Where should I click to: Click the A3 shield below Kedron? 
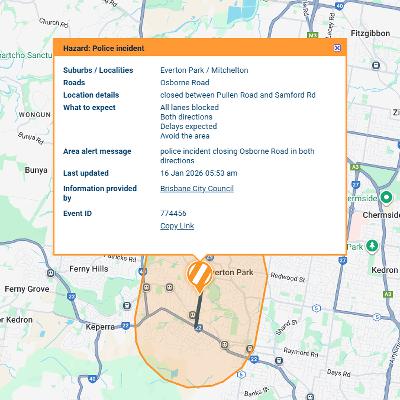click(387, 294)
